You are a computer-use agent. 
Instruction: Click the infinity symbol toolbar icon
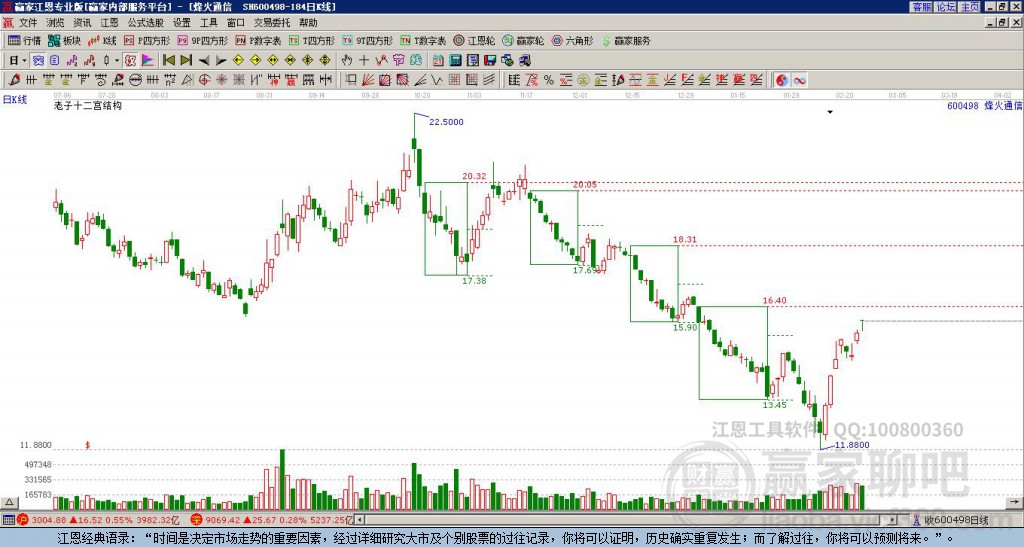point(799,80)
